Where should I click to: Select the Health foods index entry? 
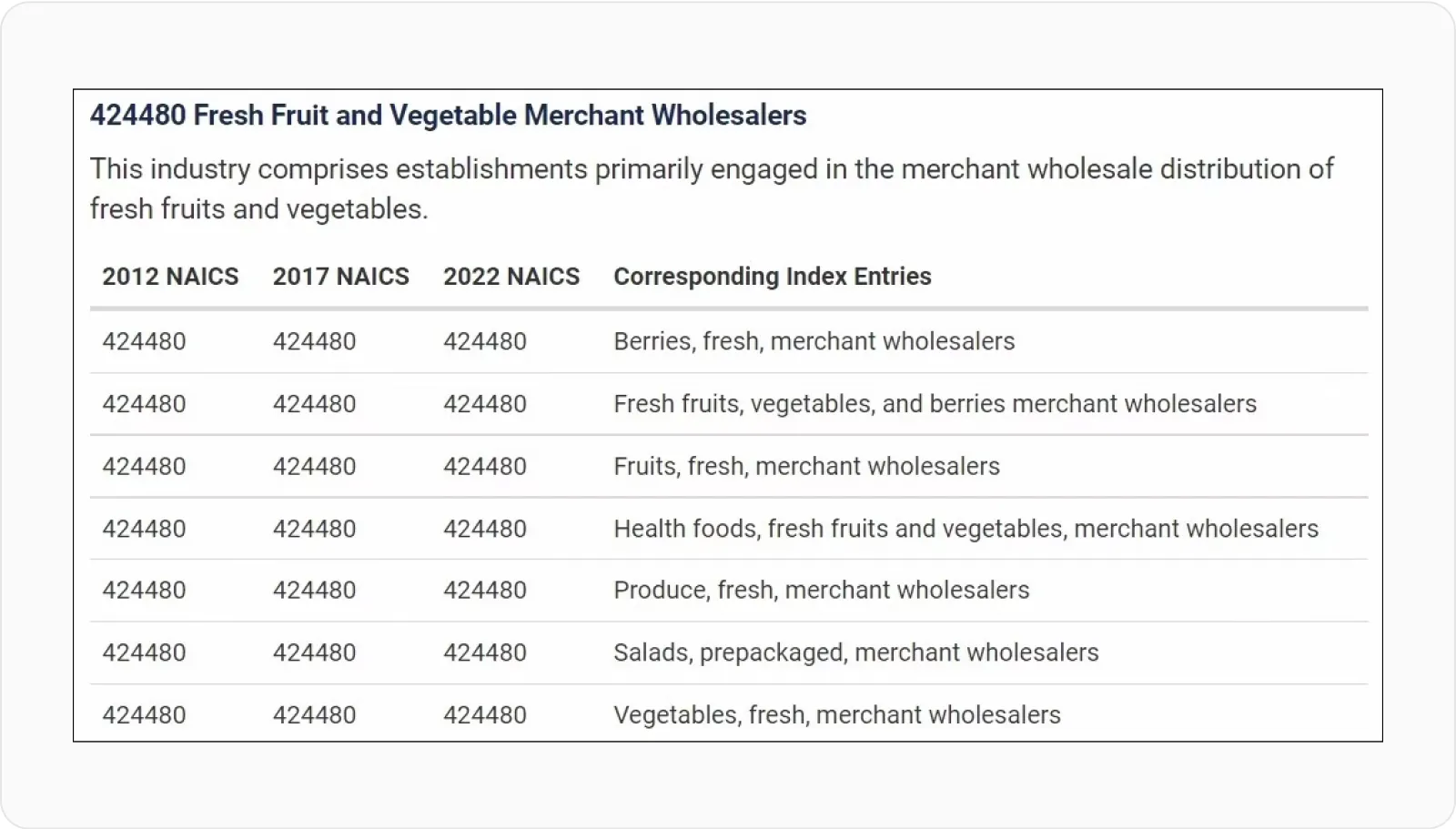coord(966,529)
